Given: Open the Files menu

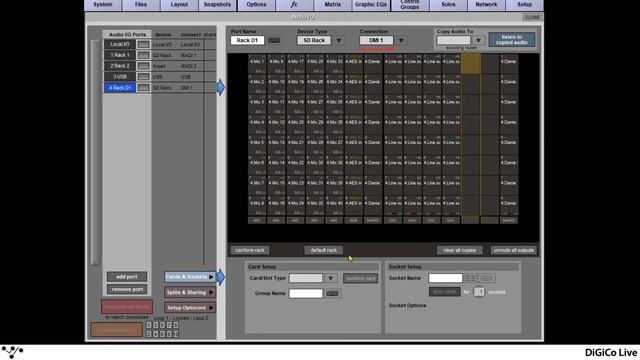Looking at the screenshot, I should pyautogui.click(x=141, y=5).
